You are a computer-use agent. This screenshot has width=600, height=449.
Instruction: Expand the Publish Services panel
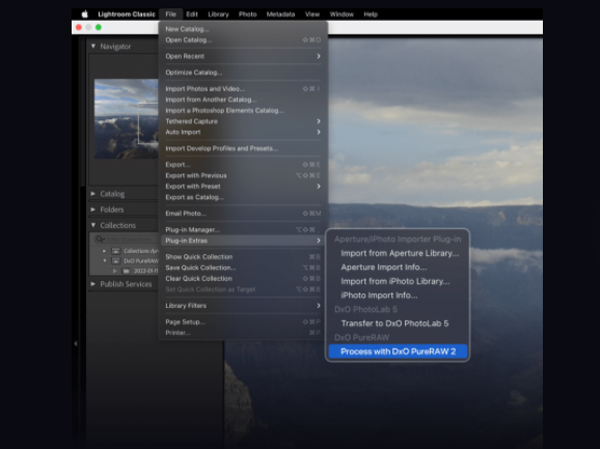coord(93,284)
